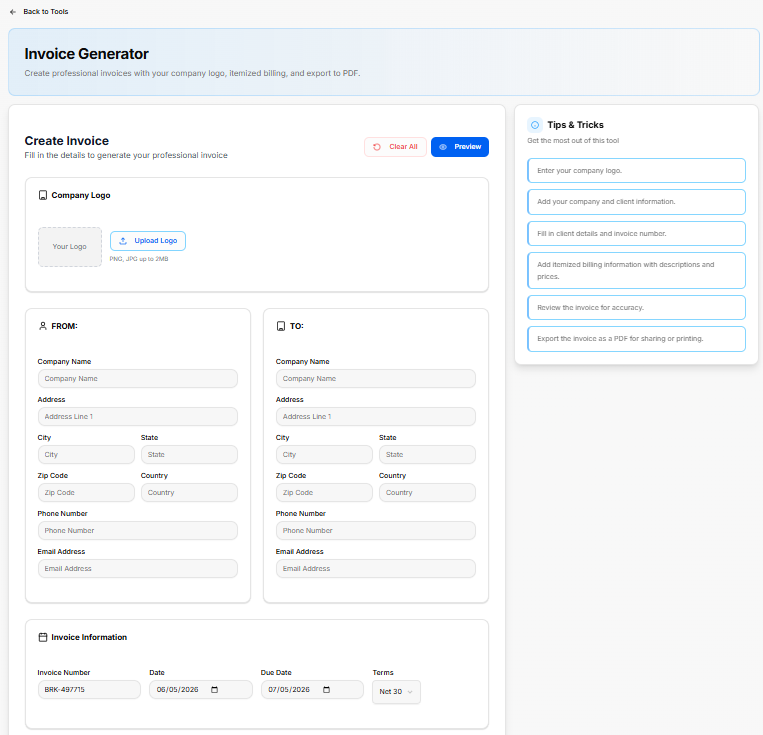Click the TO Email Address field

[376, 569]
